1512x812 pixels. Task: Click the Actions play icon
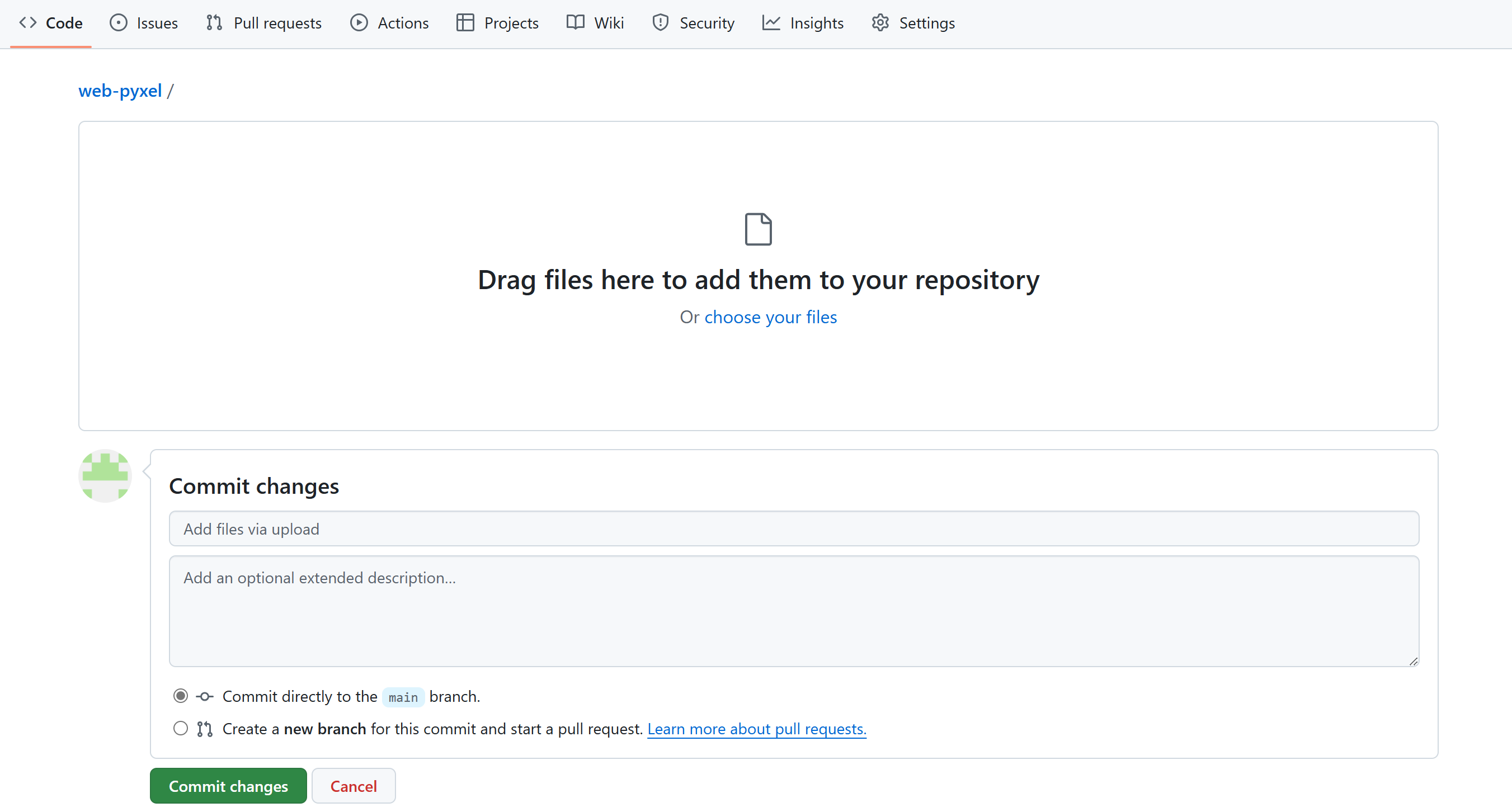point(359,23)
